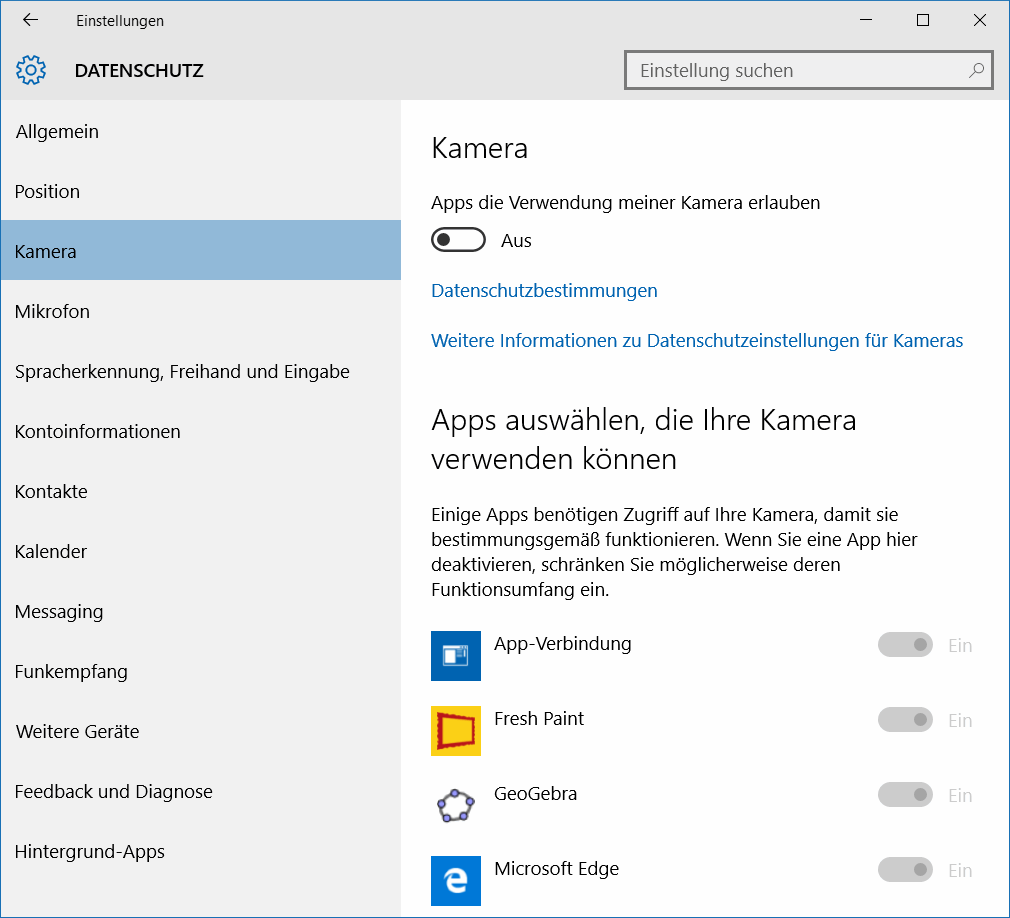Toggle camera access for Fresh Paint
1010x918 pixels.
pyautogui.click(x=905, y=720)
